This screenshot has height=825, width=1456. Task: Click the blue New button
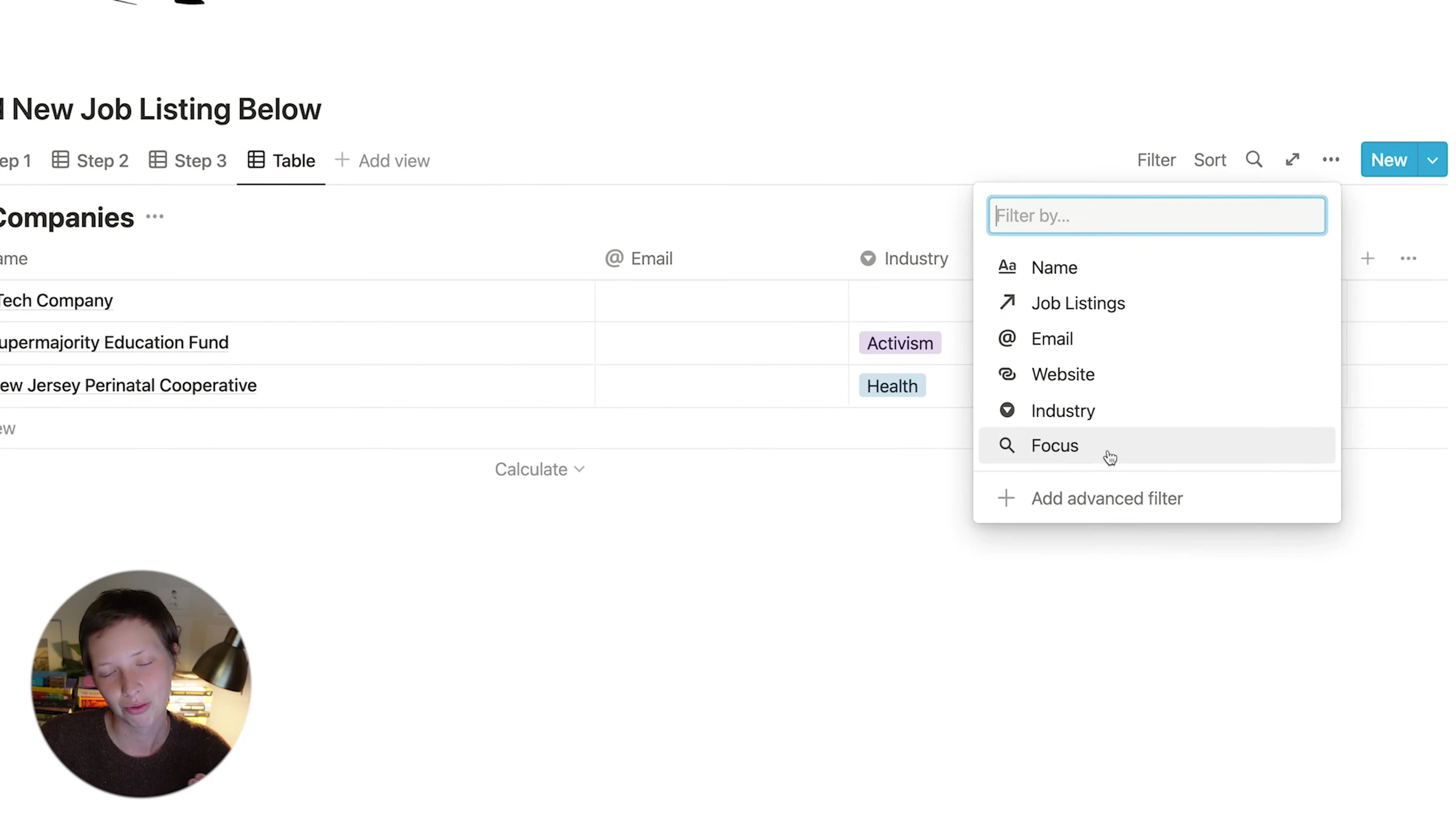click(1389, 160)
